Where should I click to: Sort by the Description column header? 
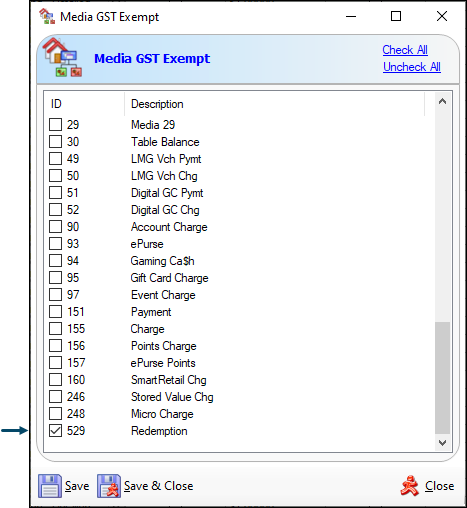pyautogui.click(x=274, y=104)
